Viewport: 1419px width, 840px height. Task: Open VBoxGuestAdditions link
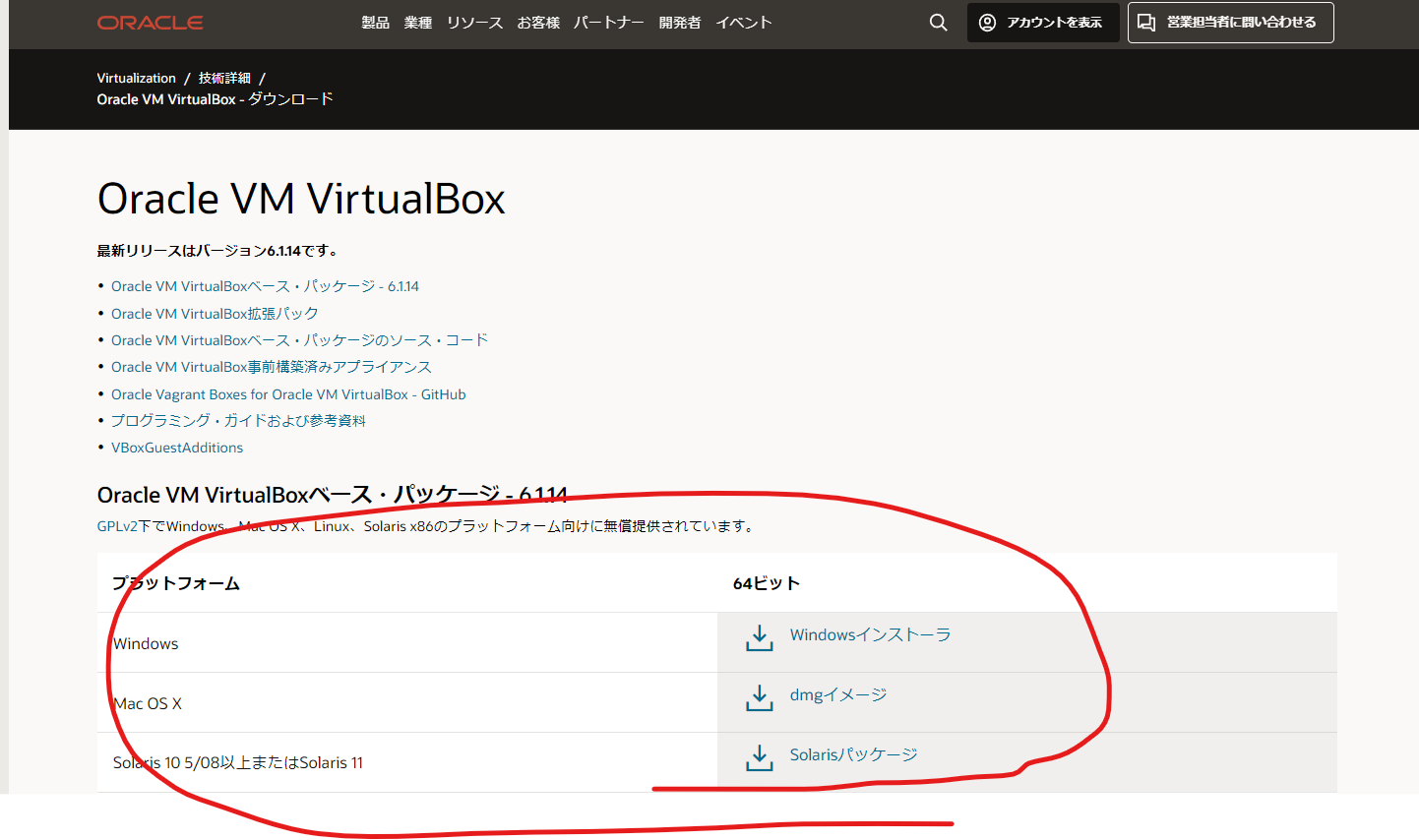177,448
